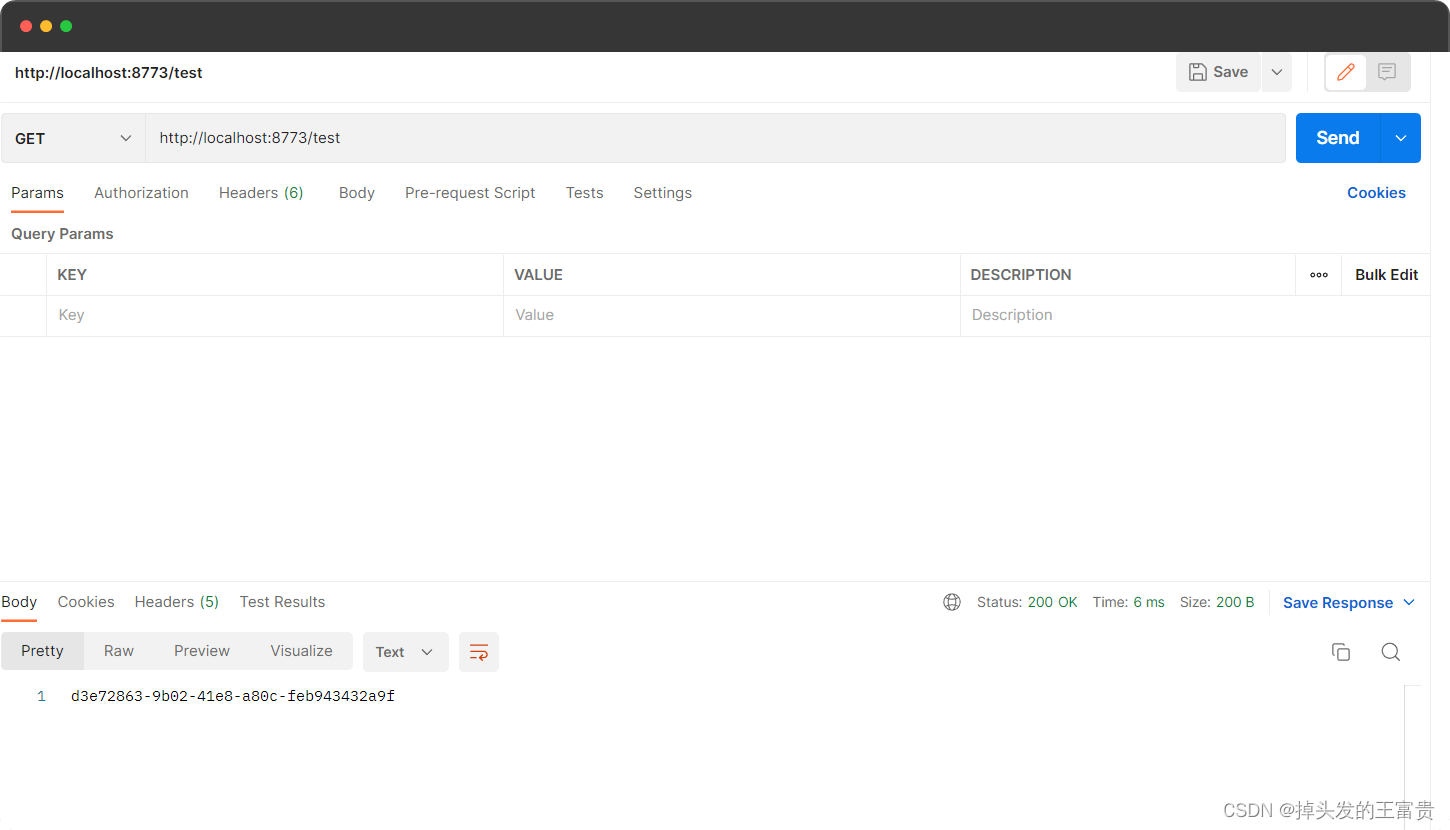
Task: Click the response UUID text line
Action: click(233, 696)
